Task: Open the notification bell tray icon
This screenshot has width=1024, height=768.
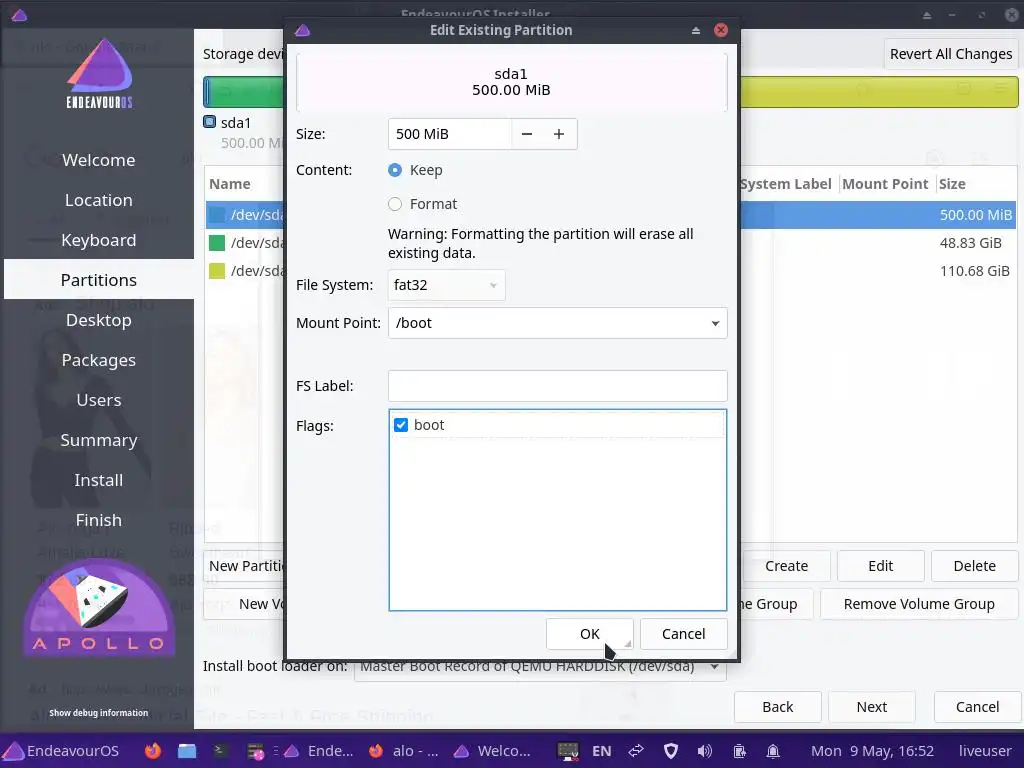Action: [773, 751]
